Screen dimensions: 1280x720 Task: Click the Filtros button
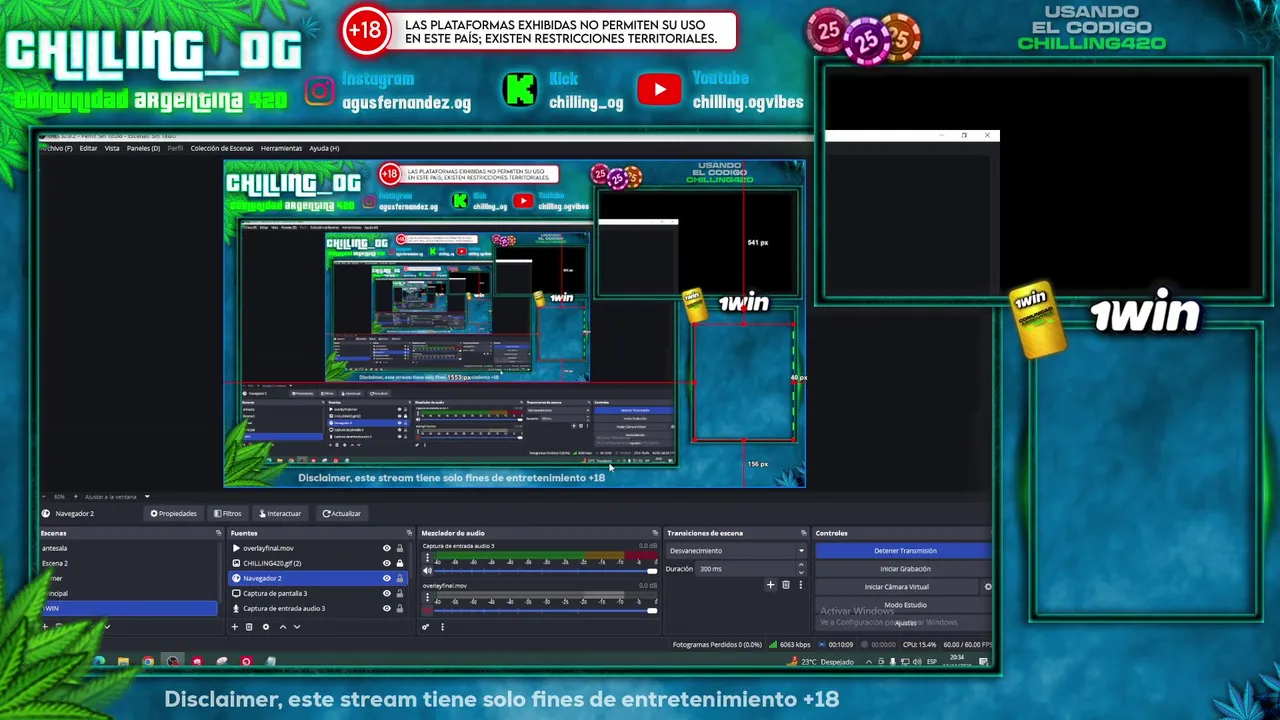point(228,513)
